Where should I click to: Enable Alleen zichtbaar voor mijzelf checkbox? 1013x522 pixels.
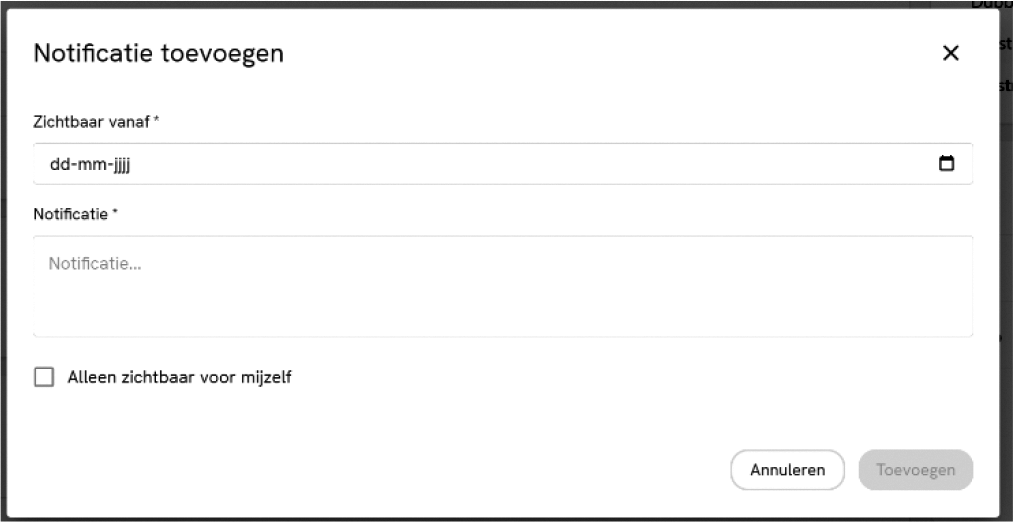point(44,377)
